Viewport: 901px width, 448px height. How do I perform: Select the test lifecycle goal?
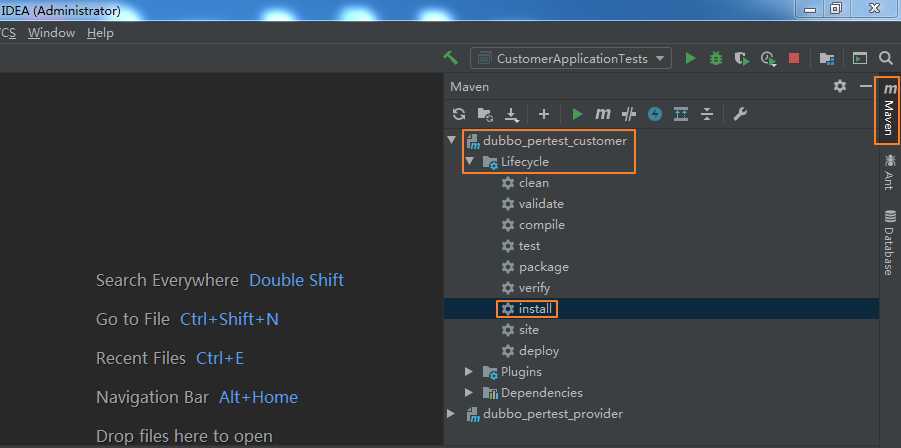tap(529, 246)
